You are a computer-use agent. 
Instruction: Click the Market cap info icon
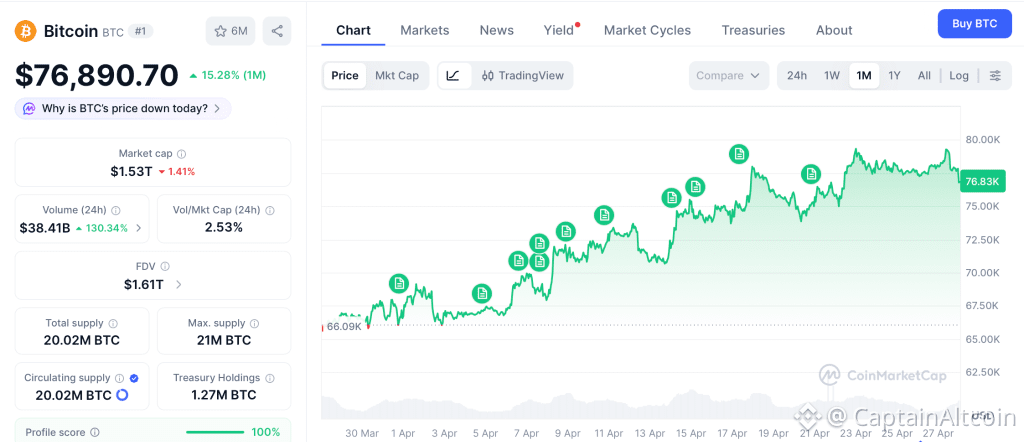click(181, 154)
